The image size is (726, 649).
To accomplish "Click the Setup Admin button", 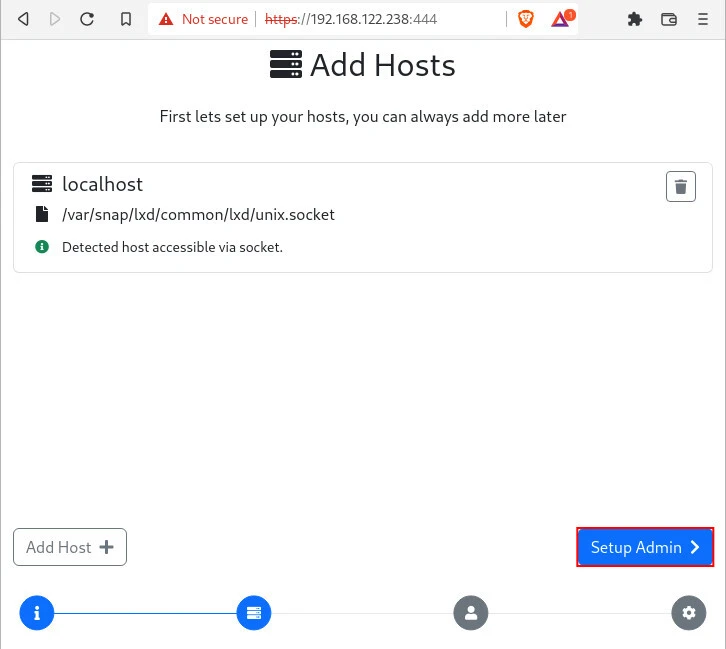I will point(645,547).
